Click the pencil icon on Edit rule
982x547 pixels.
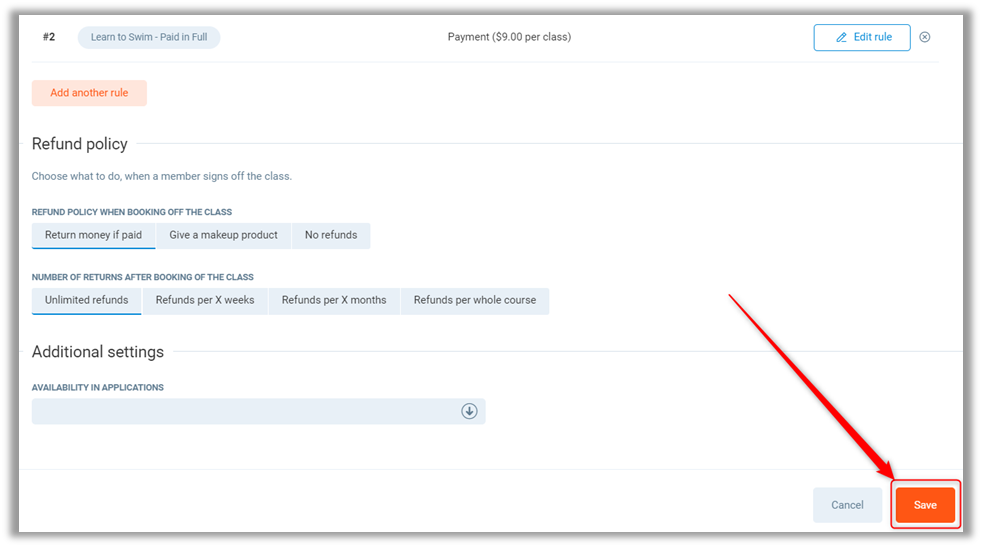(838, 37)
